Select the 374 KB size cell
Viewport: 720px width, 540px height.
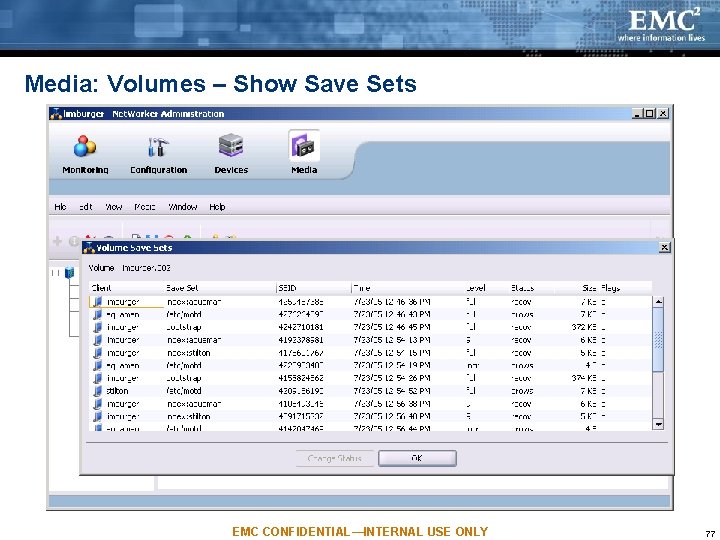click(584, 378)
